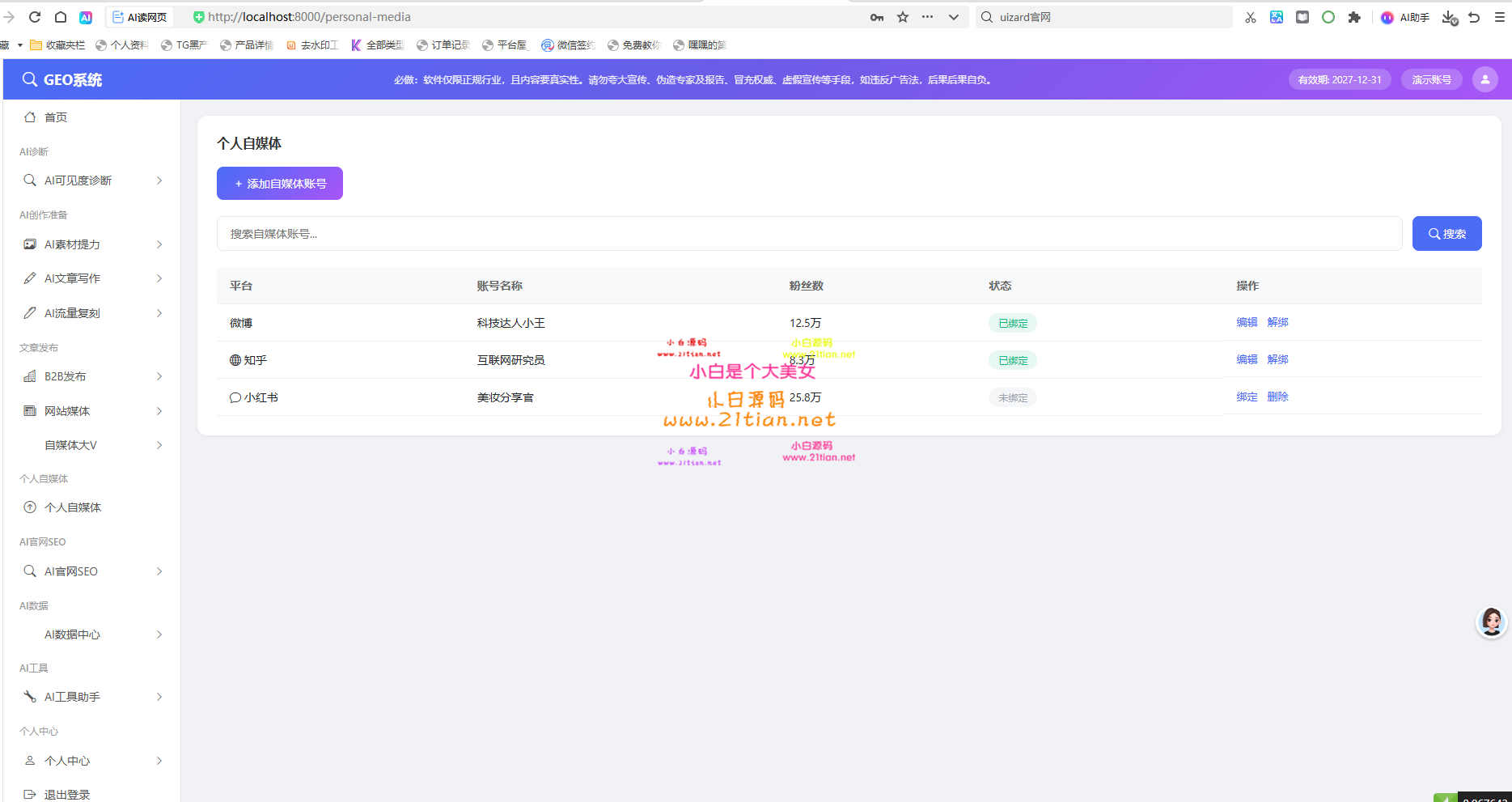Click the 退出登录 logout icon
This screenshot has width=1512, height=802.
pyautogui.click(x=30, y=795)
